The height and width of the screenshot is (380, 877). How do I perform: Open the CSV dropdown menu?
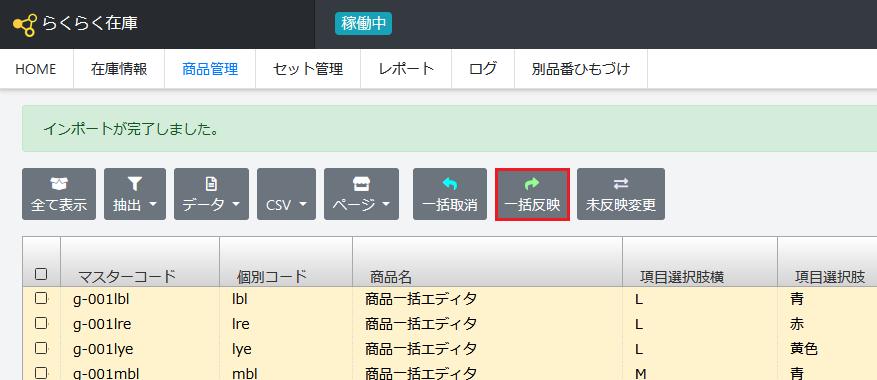[286, 194]
